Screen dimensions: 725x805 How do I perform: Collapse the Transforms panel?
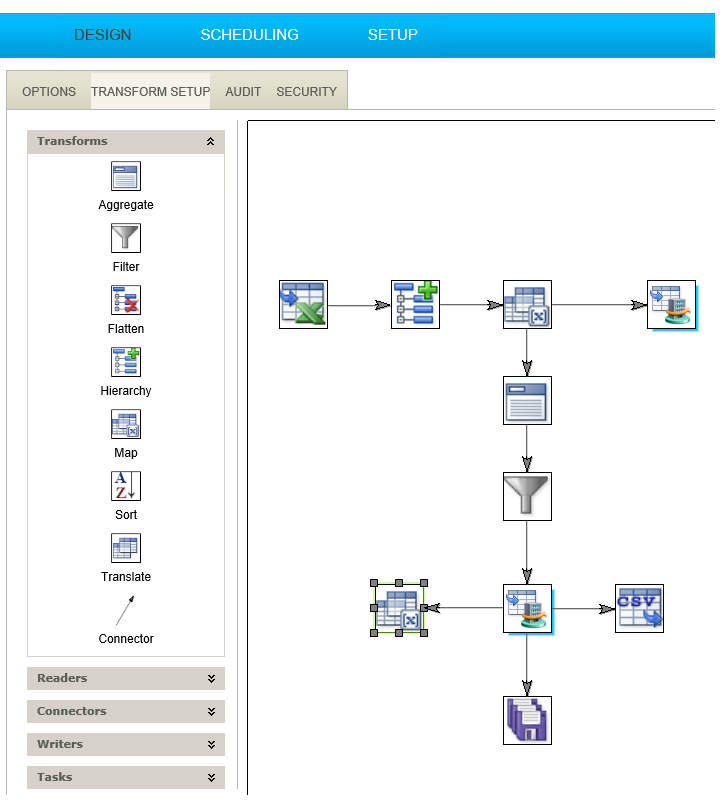[x=210, y=142]
